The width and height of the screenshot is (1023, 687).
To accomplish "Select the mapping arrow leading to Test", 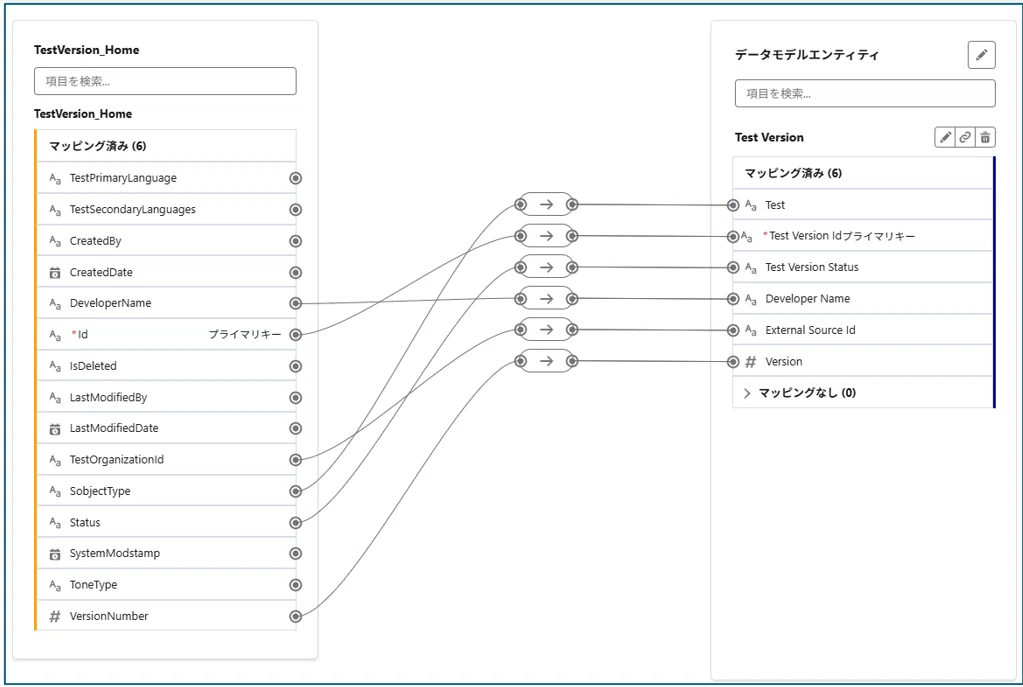I will tap(546, 204).
